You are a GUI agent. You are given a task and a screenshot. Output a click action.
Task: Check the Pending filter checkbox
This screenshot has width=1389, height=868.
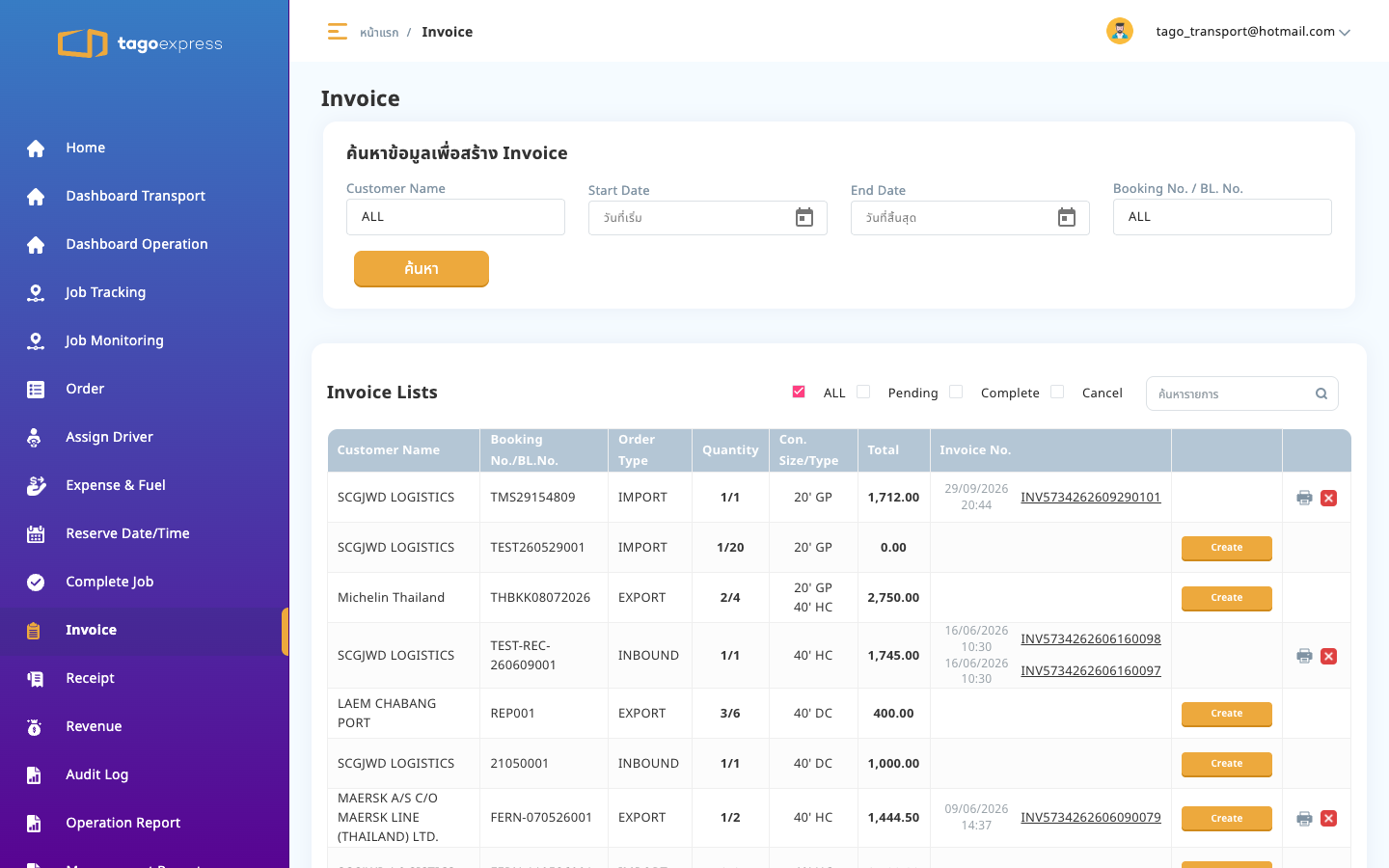pos(863,392)
